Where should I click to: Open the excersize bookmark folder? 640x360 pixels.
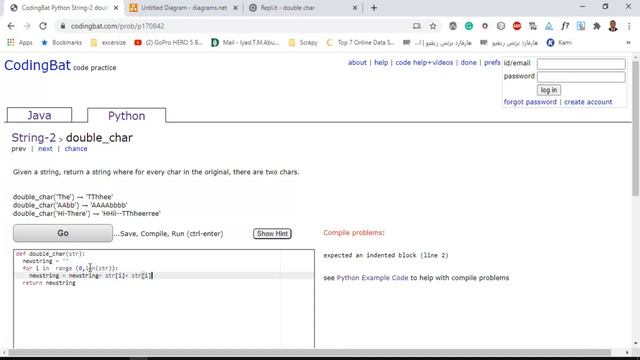point(109,42)
